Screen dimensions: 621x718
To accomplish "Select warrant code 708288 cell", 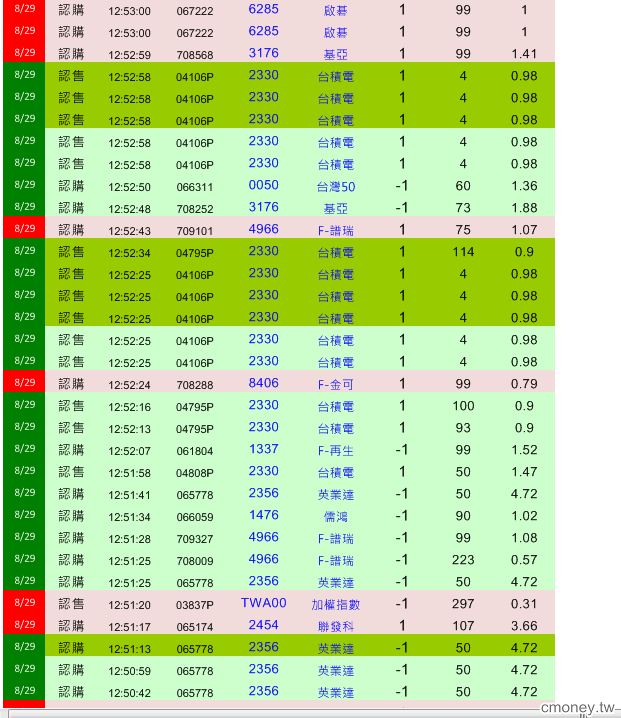I will coord(195,385).
